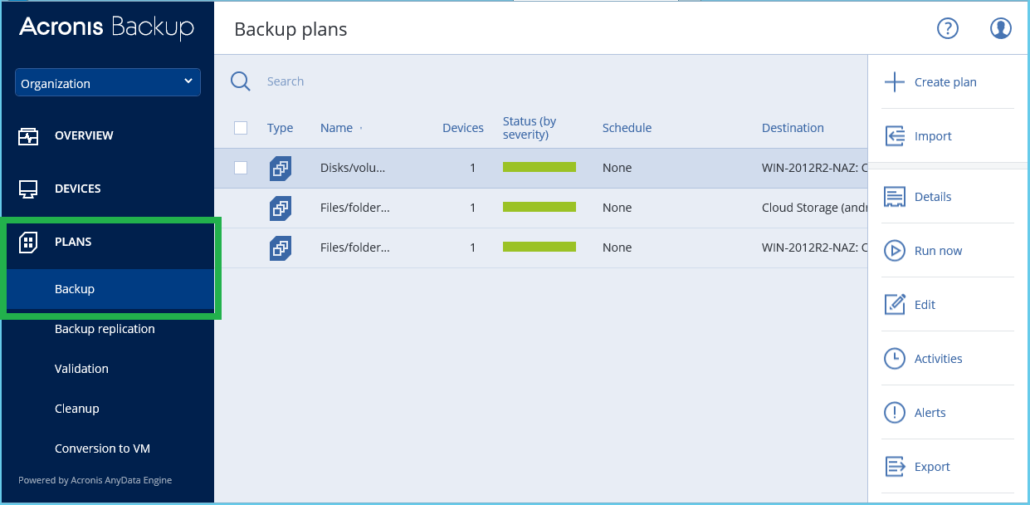Click status bar of Cloud Storage plan

tap(539, 207)
